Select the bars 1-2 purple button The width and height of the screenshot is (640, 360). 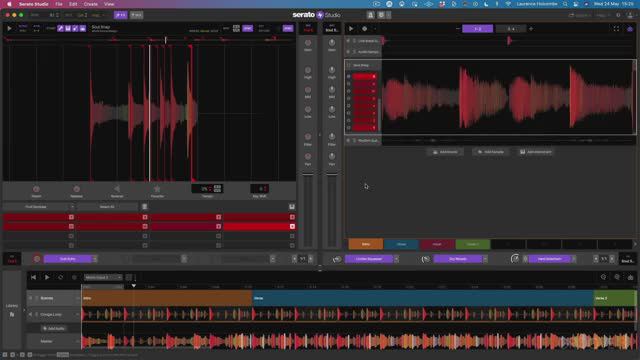(x=478, y=29)
